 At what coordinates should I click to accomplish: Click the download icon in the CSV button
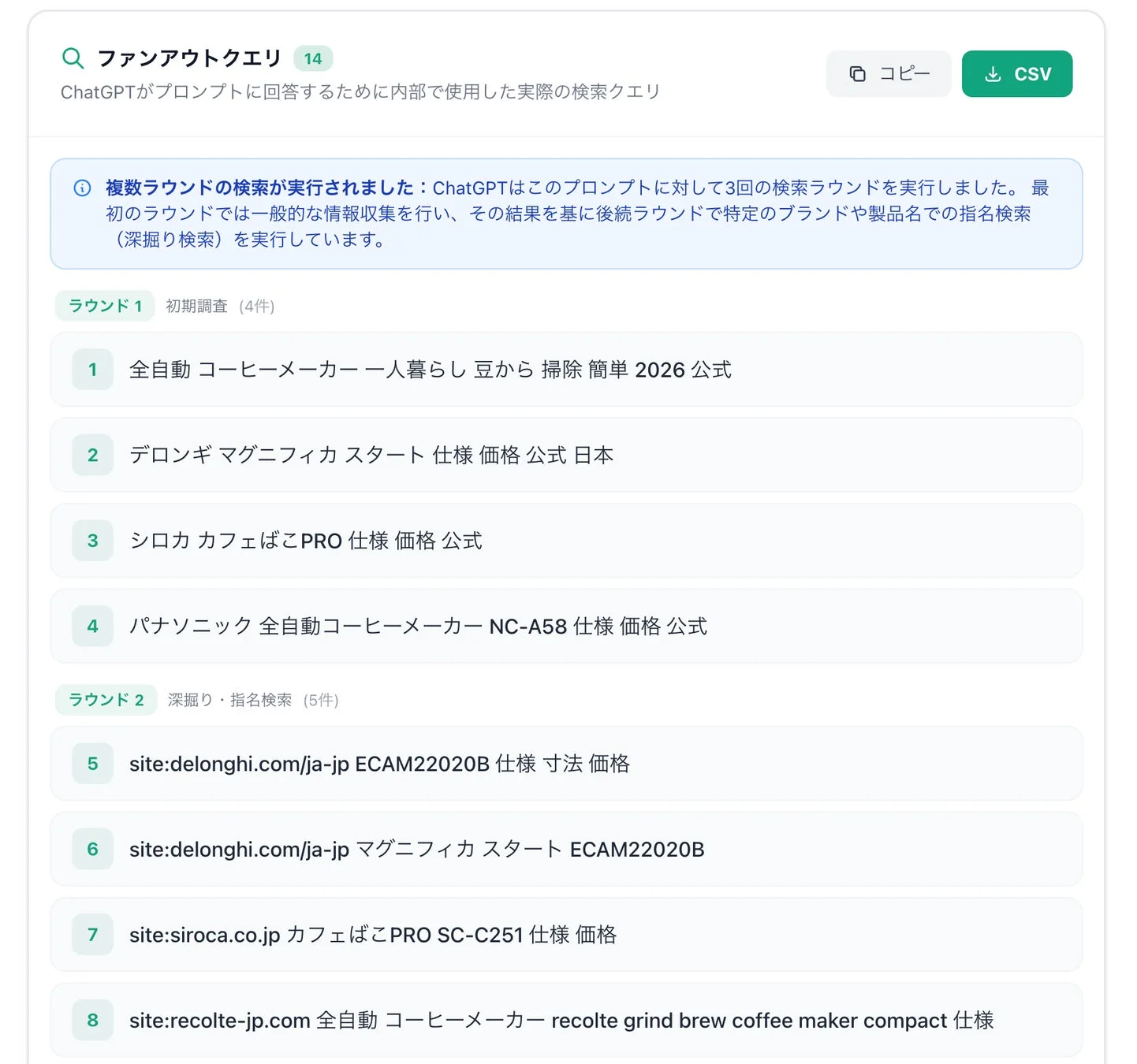point(992,73)
